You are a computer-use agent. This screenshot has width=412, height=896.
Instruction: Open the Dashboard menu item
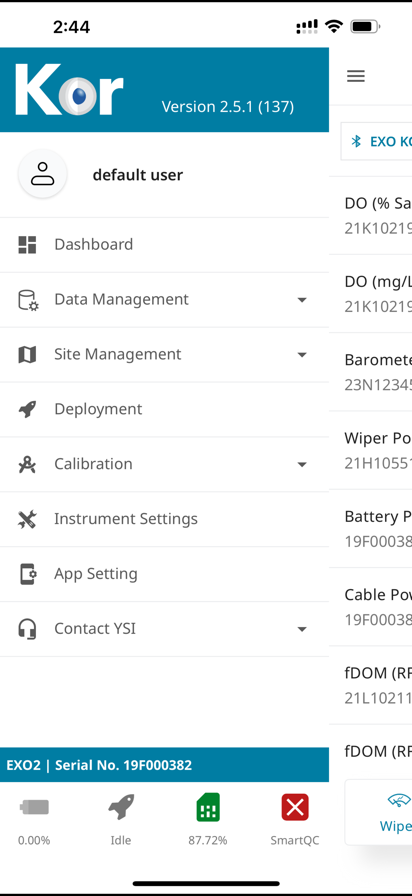click(165, 245)
